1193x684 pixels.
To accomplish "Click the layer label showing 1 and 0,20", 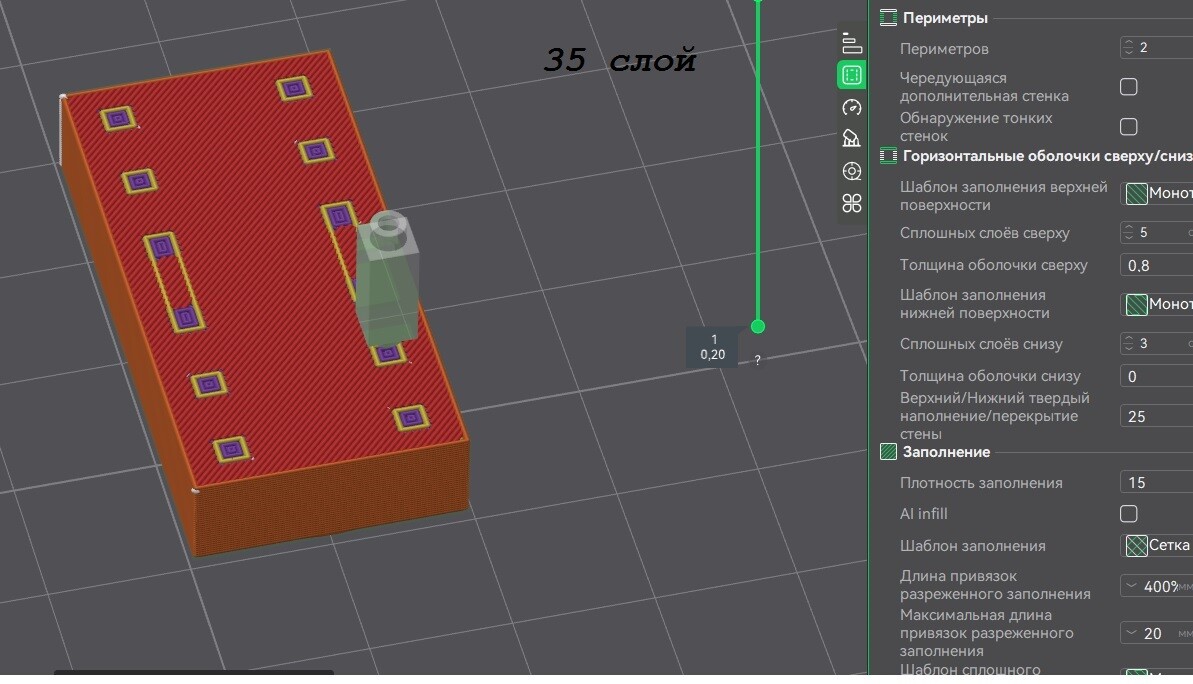I will coord(713,347).
